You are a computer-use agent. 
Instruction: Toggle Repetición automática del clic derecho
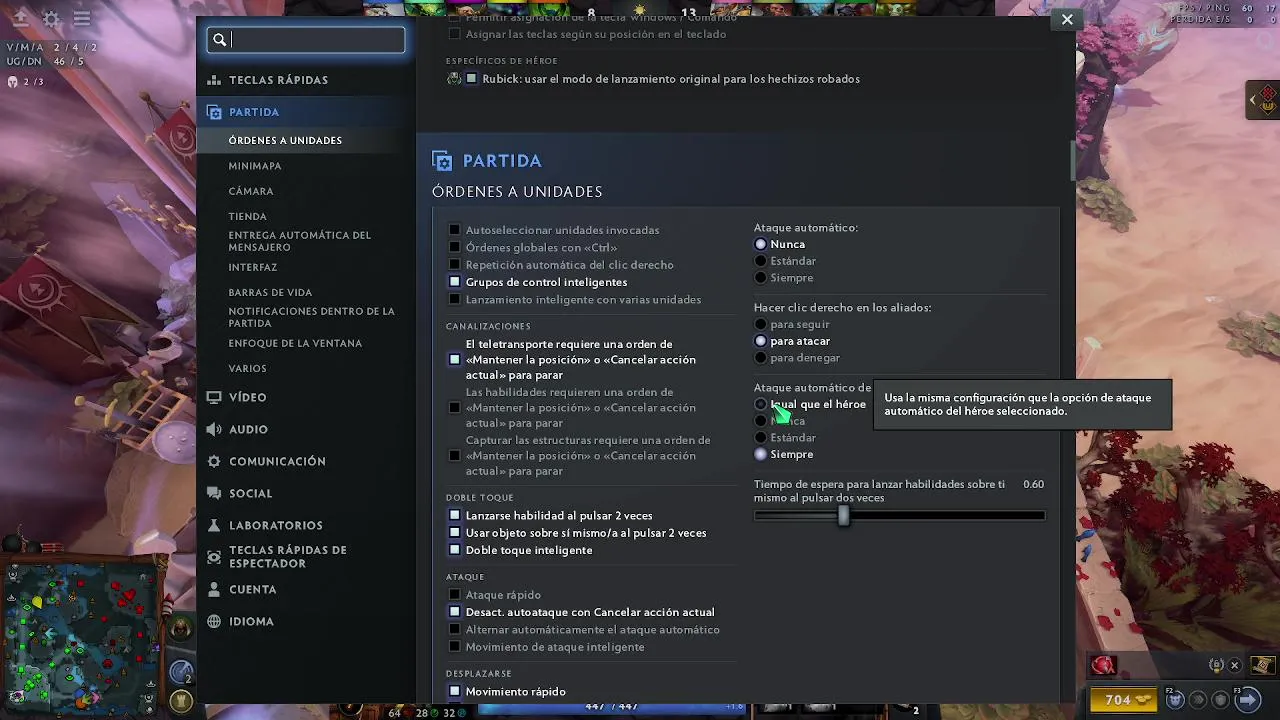[x=454, y=265]
